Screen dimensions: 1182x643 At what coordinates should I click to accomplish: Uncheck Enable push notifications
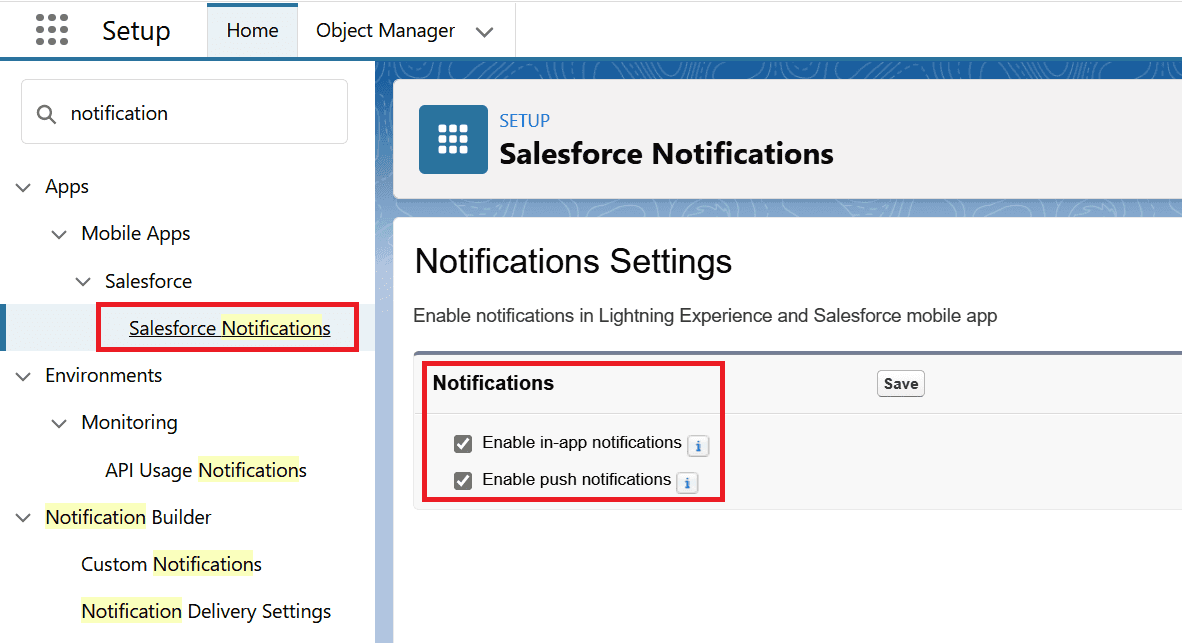pos(463,480)
